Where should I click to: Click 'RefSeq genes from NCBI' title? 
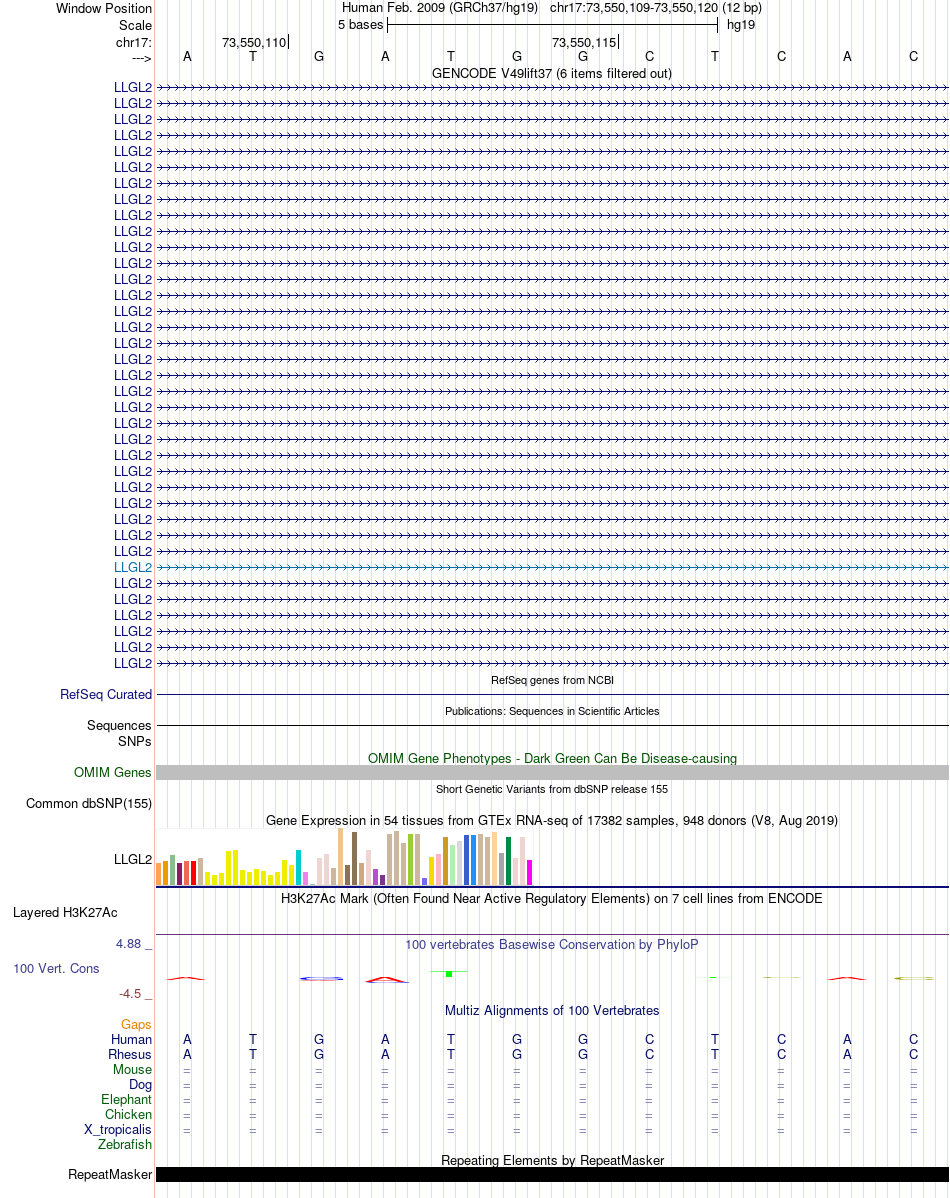click(x=553, y=680)
